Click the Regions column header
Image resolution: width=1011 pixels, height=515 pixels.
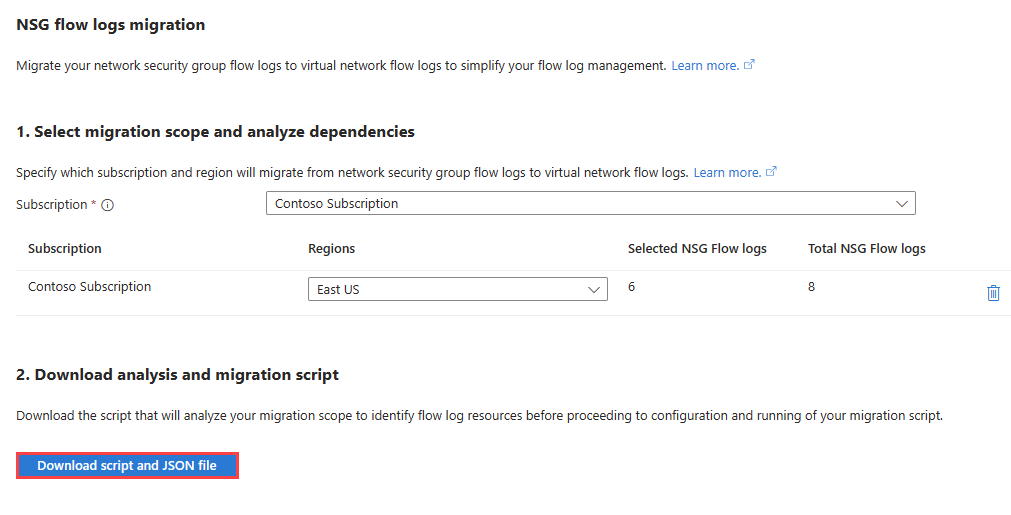pos(331,249)
